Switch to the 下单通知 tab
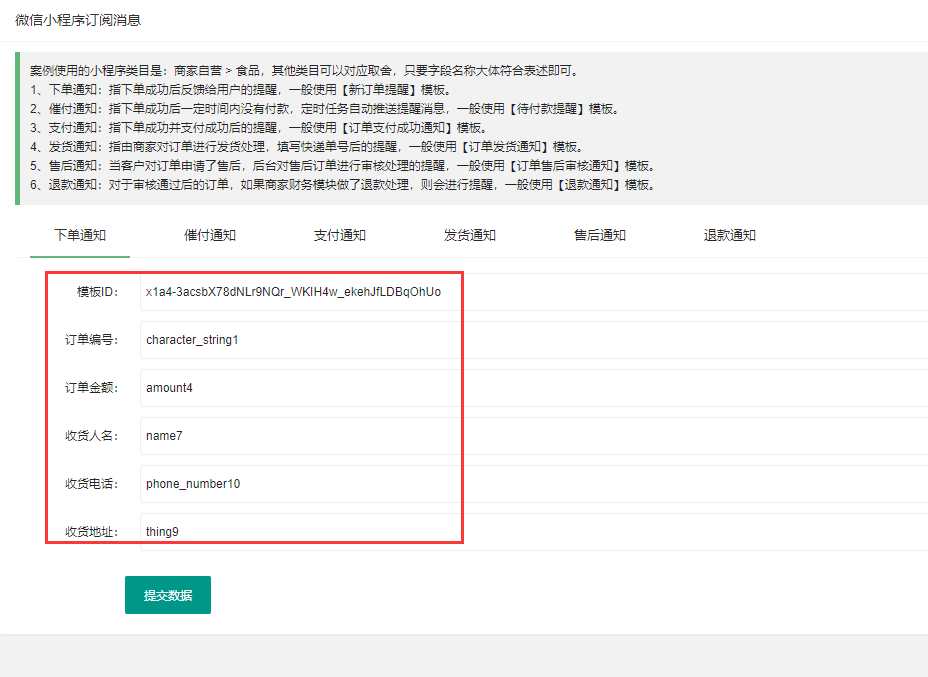The width and height of the screenshot is (928, 677). pyautogui.click(x=80, y=235)
